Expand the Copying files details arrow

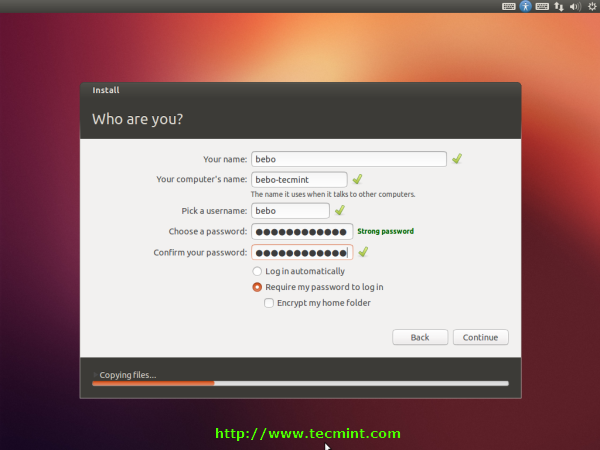click(95, 375)
